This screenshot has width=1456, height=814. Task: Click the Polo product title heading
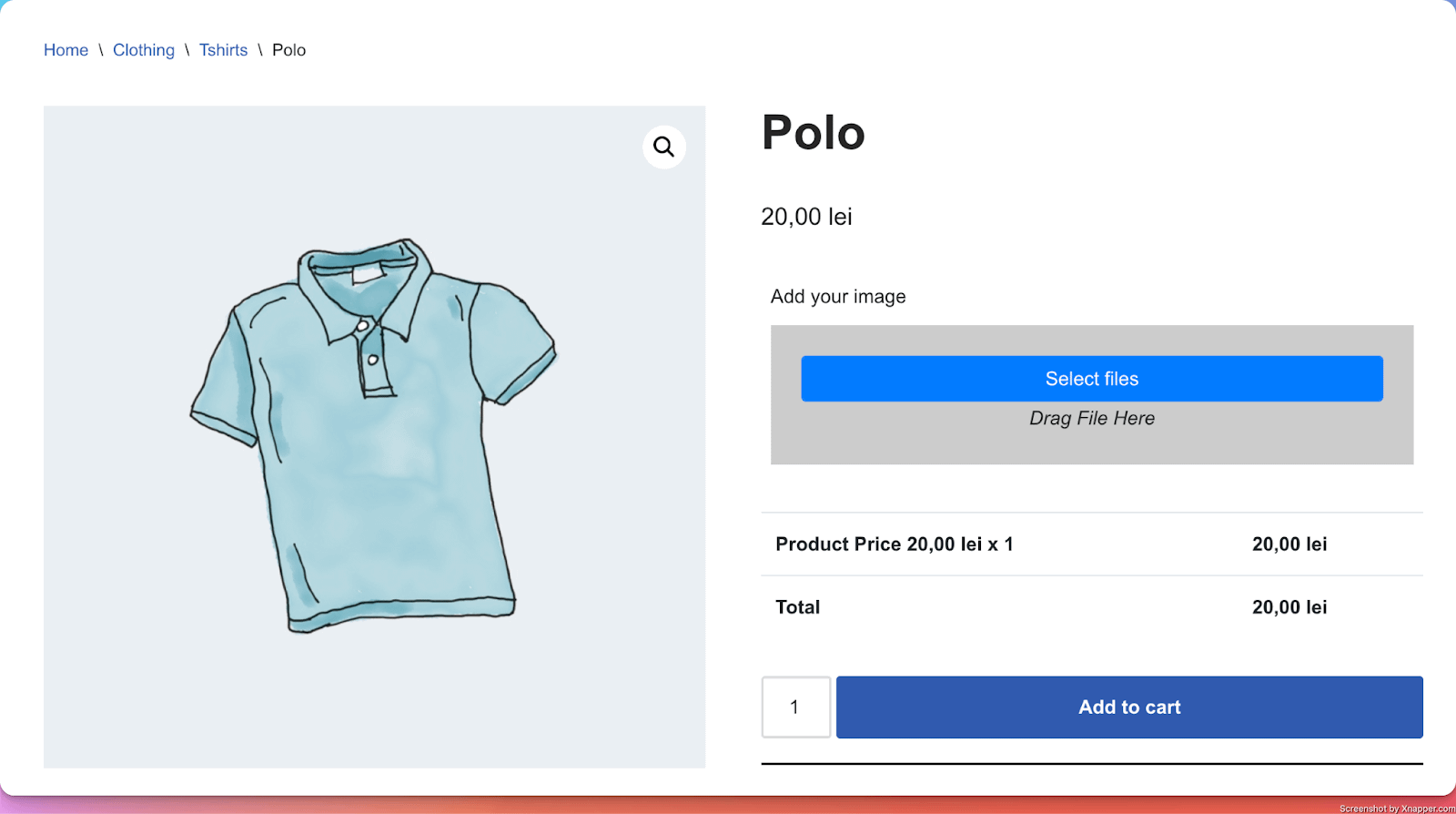813,133
